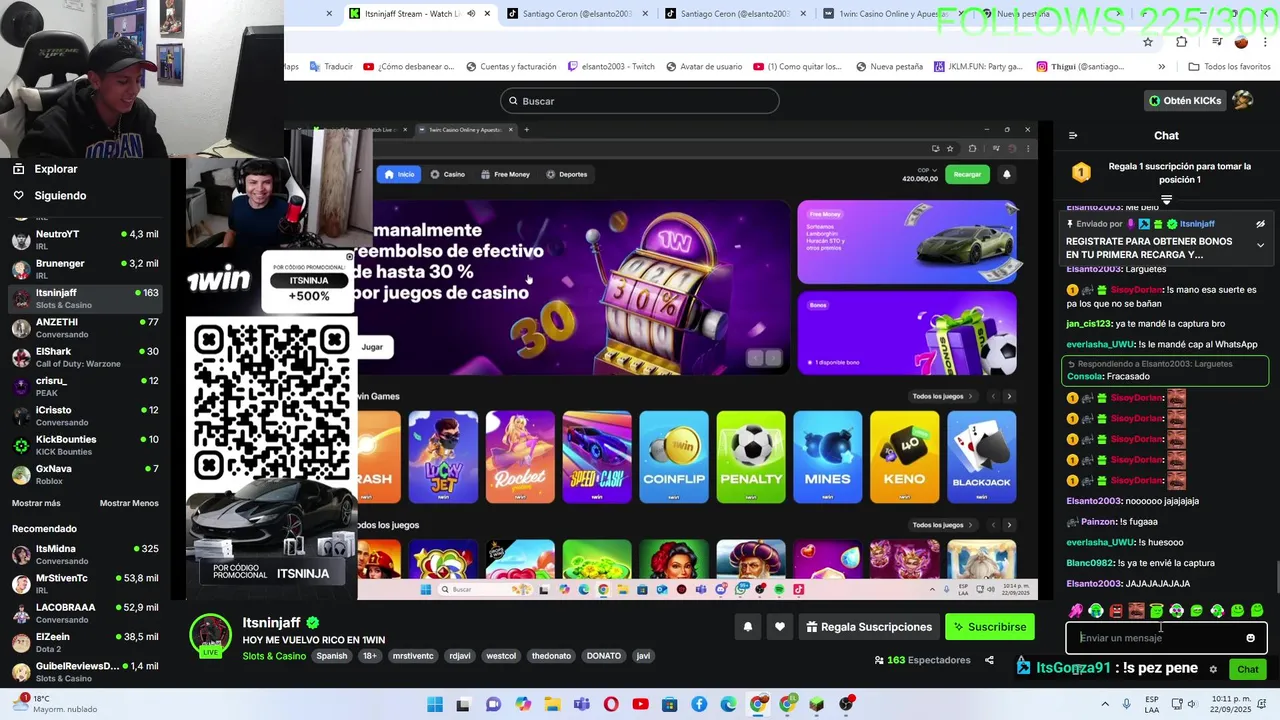Switch to second Santiago Ceron TikTok tab

735,14
